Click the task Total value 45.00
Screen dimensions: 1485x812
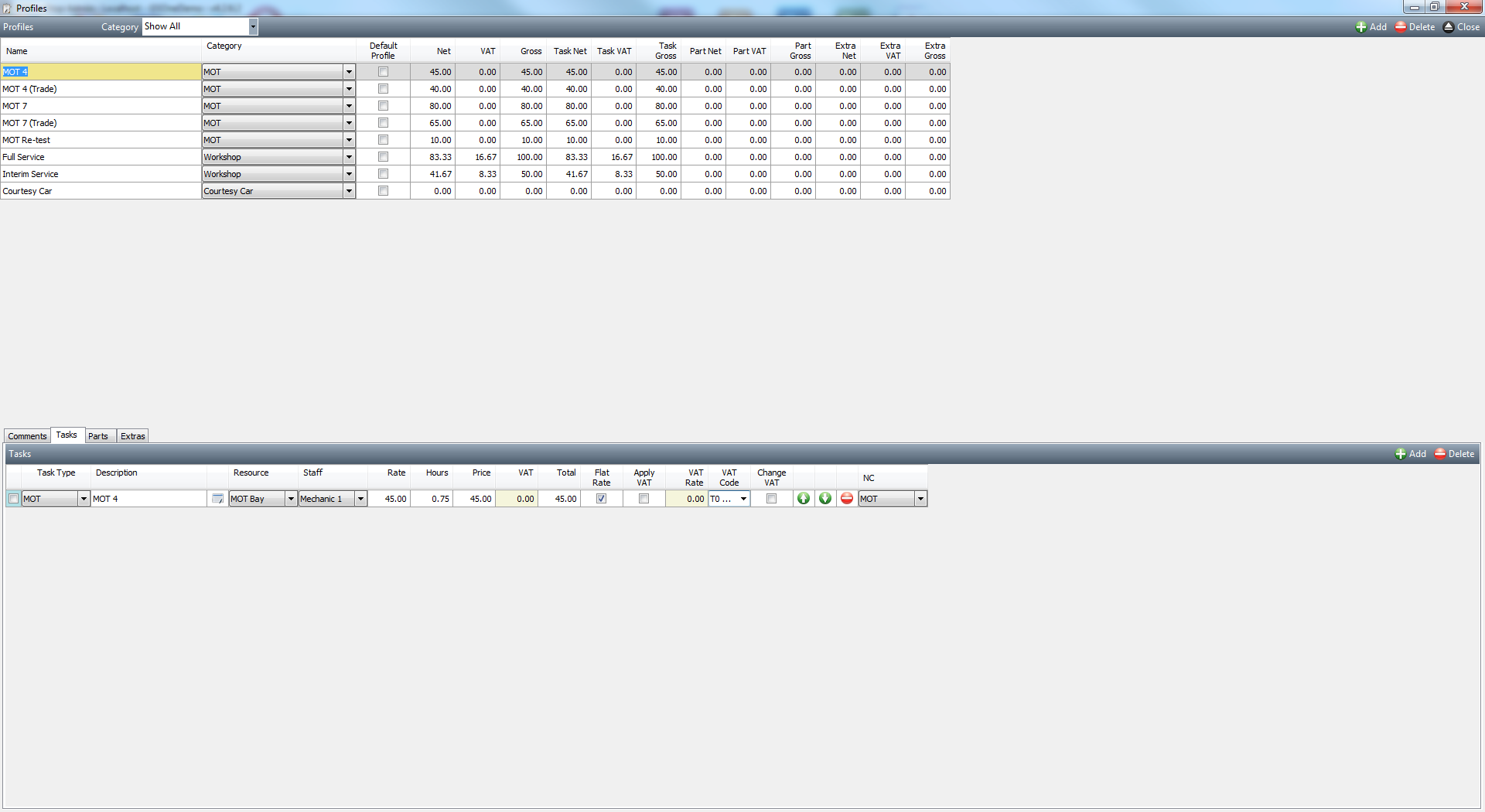pos(565,499)
